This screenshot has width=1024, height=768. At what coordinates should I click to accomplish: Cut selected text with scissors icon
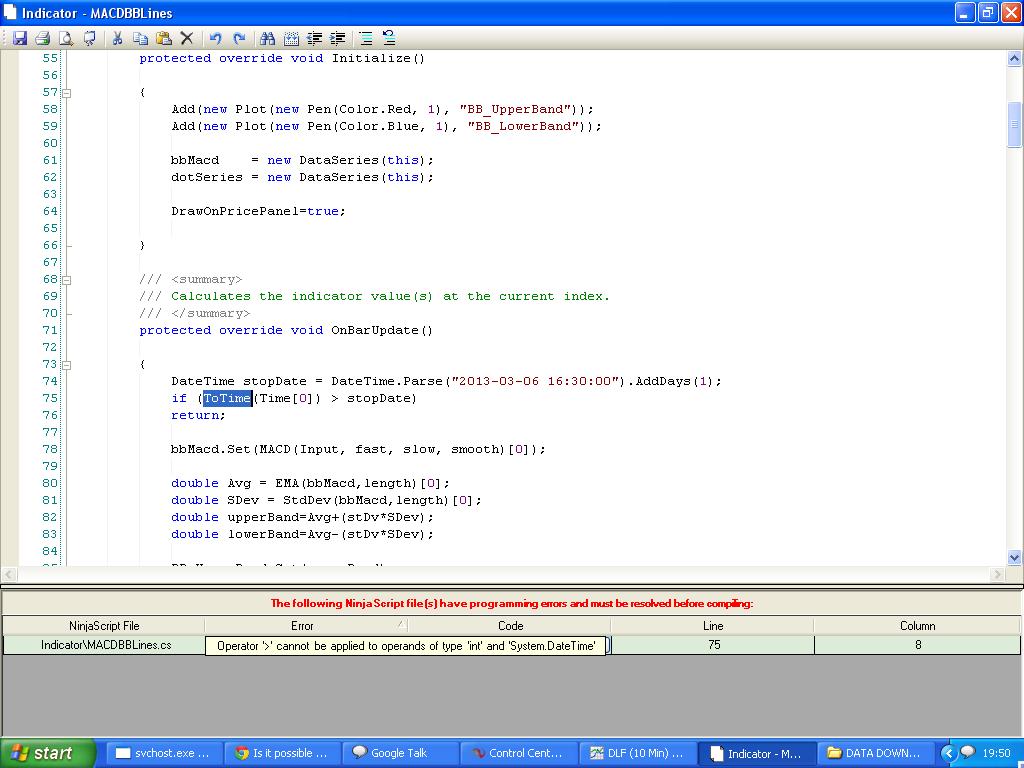117,38
